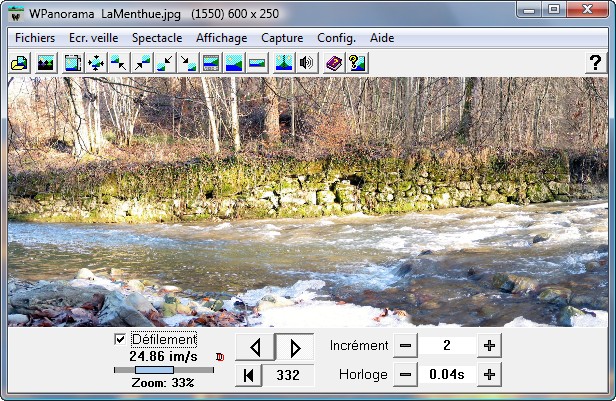Open the Ecr. veille menu
Image resolution: width=616 pixels, height=401 pixels.
94,38
